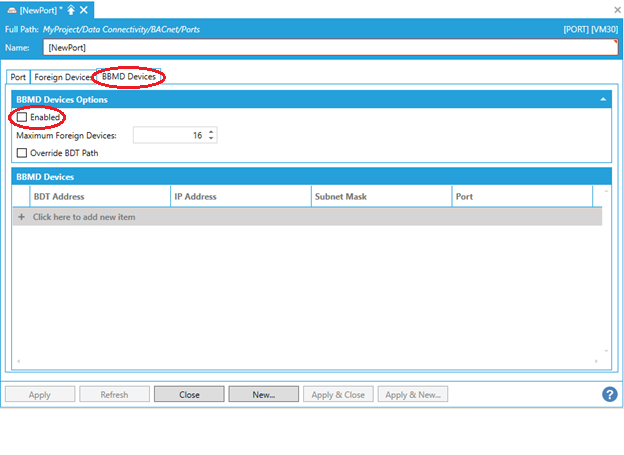Click the Maximum Foreign Devices number field
624x455 pixels.
(x=168, y=135)
